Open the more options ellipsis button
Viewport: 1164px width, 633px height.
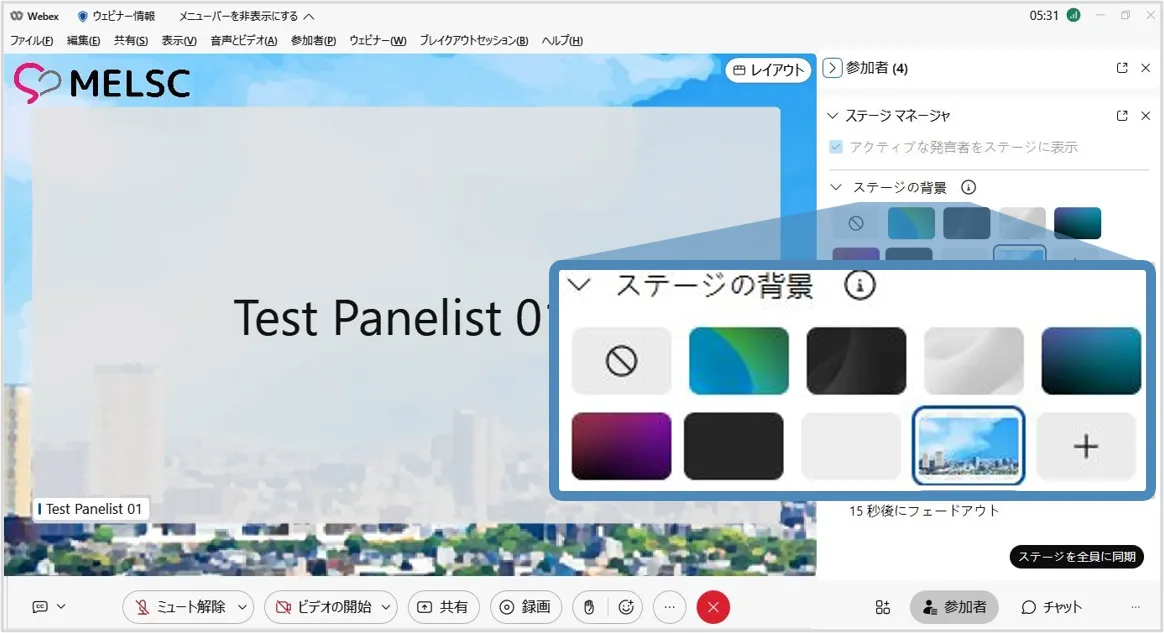click(x=669, y=607)
